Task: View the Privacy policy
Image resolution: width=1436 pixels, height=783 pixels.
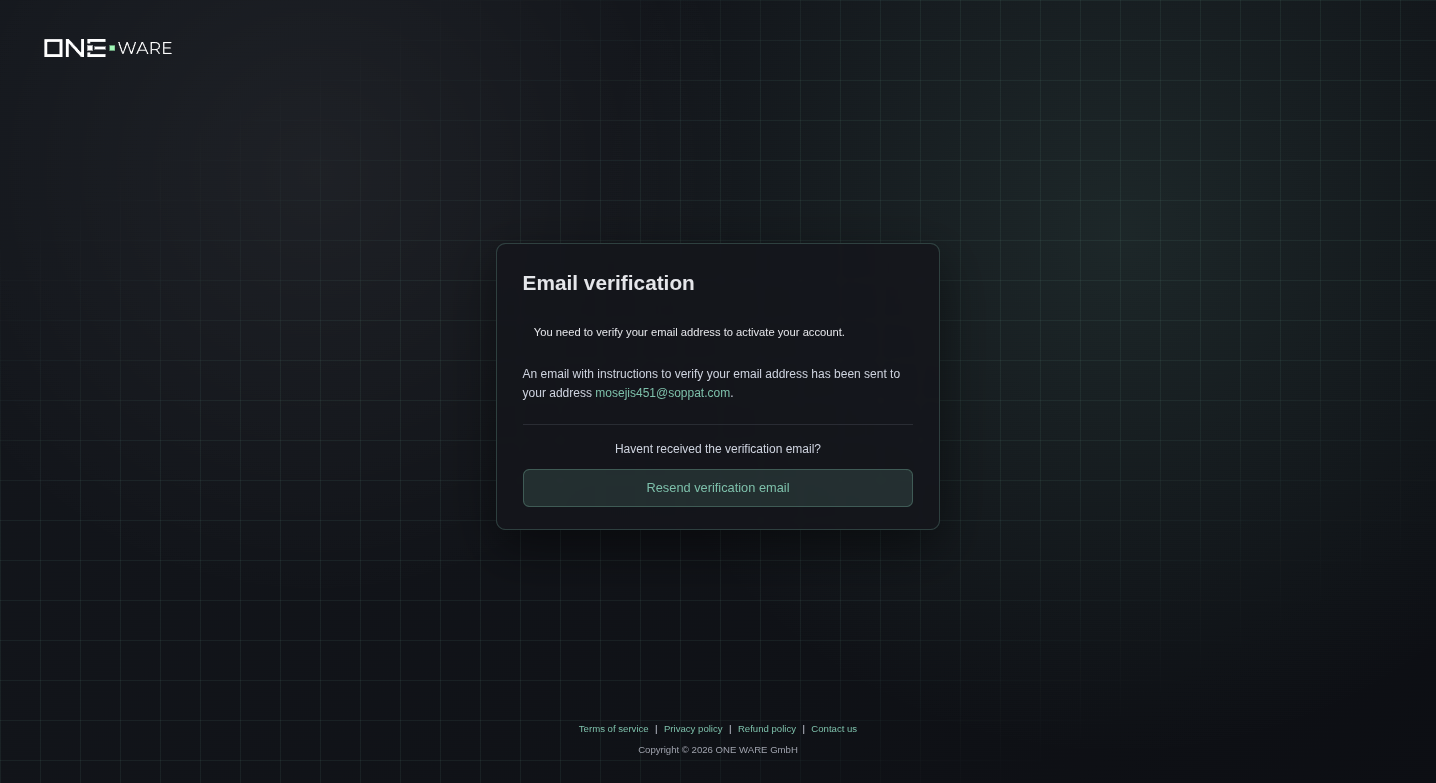Action: [x=692, y=728]
